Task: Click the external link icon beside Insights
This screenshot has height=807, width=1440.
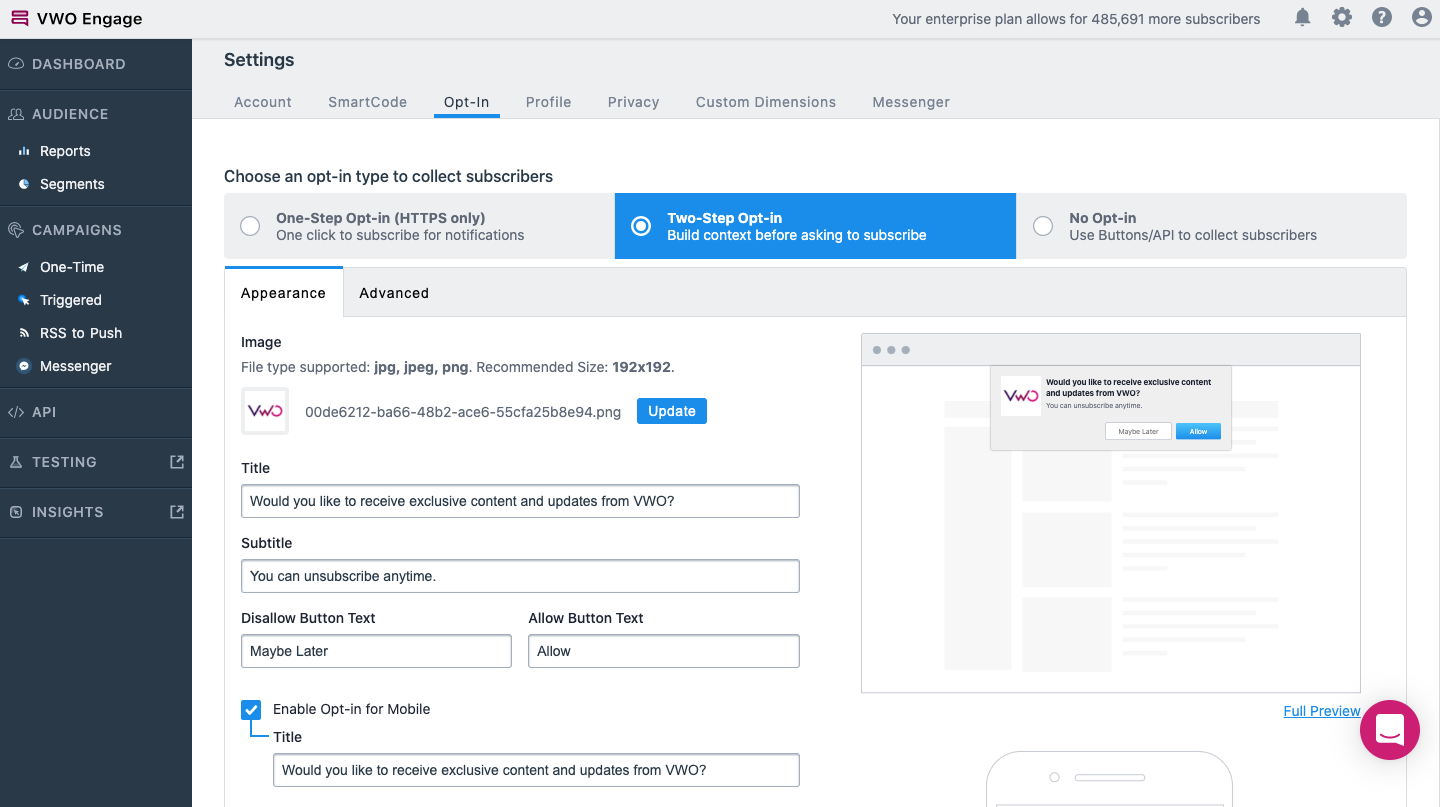Action: (177, 512)
